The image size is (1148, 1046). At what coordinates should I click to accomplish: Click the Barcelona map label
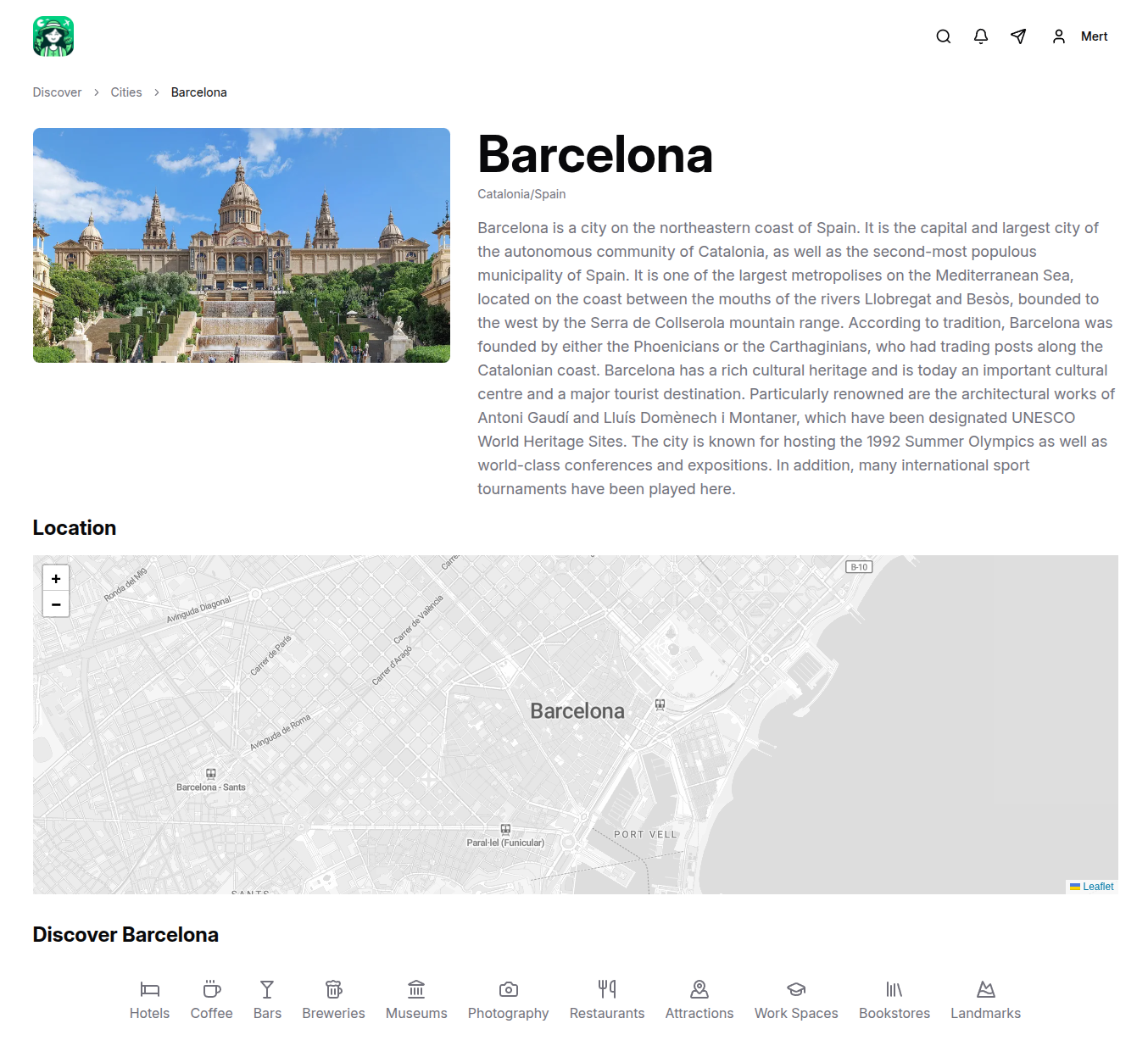coord(577,711)
